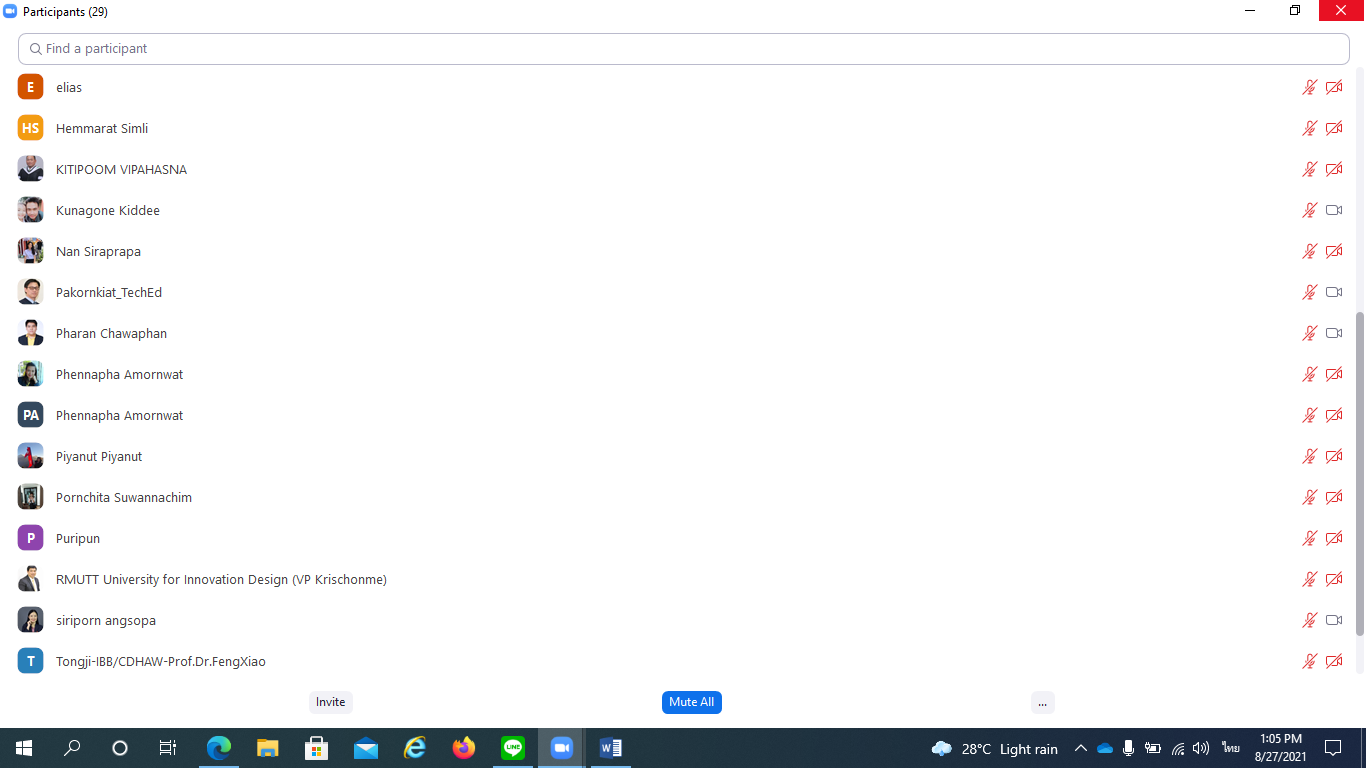Select the participant name Pharan Chawaphan

(x=111, y=333)
